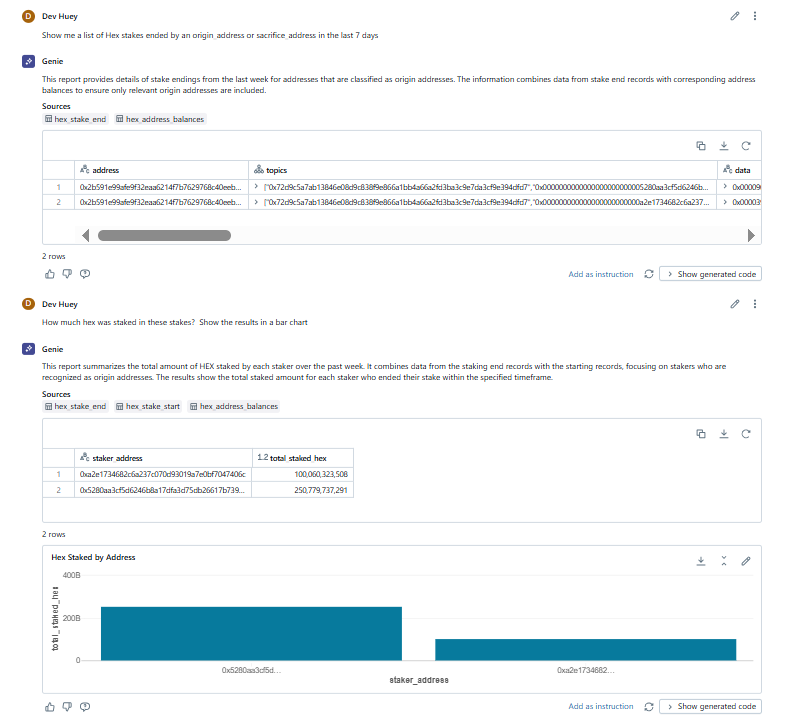Download the Hex Staked by Address chart
The image size is (791, 726).
tap(701, 561)
